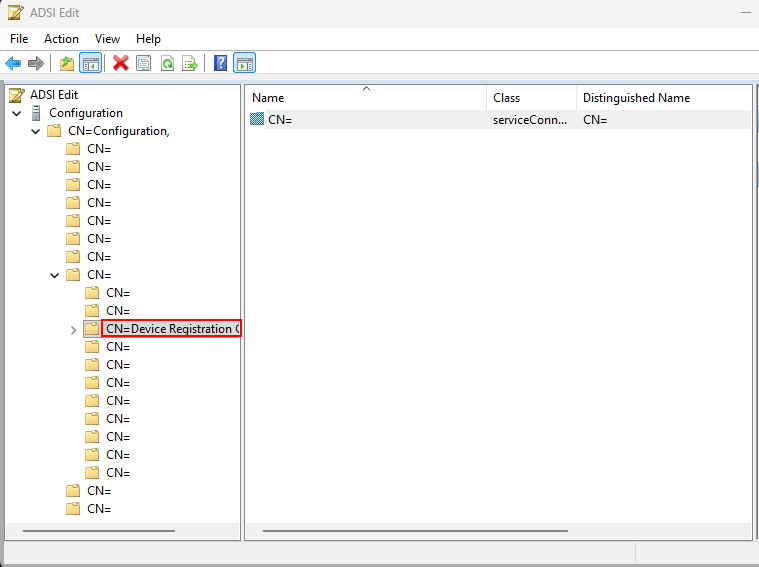This screenshot has width=759, height=567.
Task: Go up one level in the tree
Action: pos(67,63)
